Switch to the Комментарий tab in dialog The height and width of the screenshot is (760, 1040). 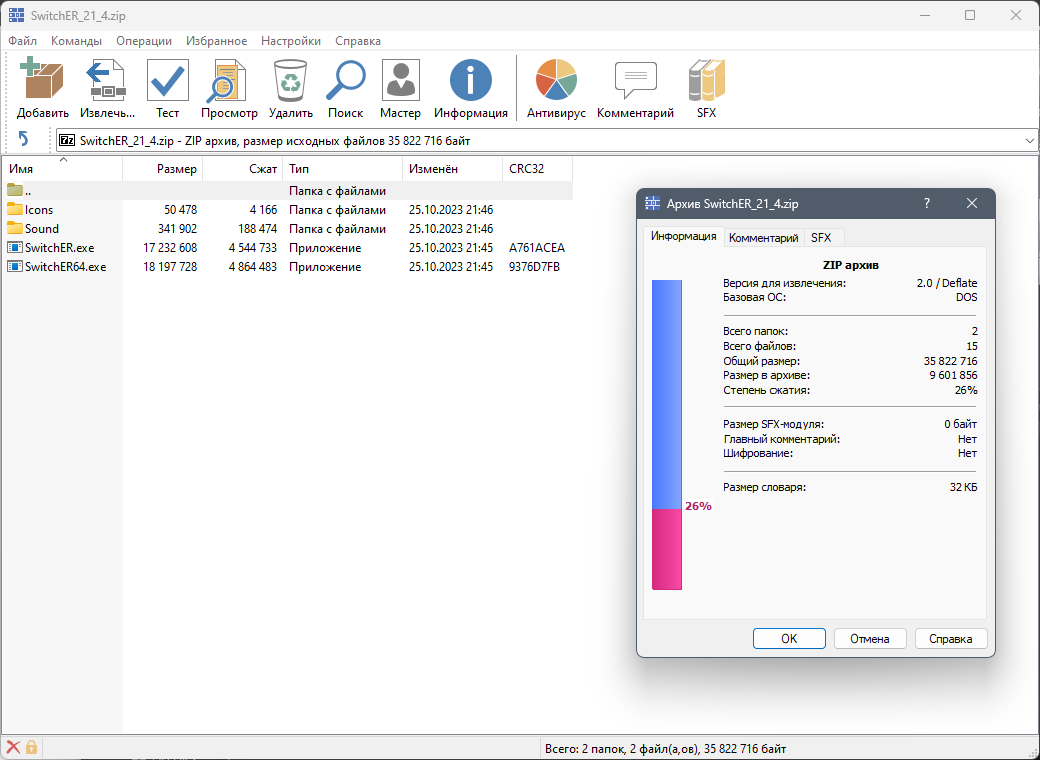pos(763,238)
